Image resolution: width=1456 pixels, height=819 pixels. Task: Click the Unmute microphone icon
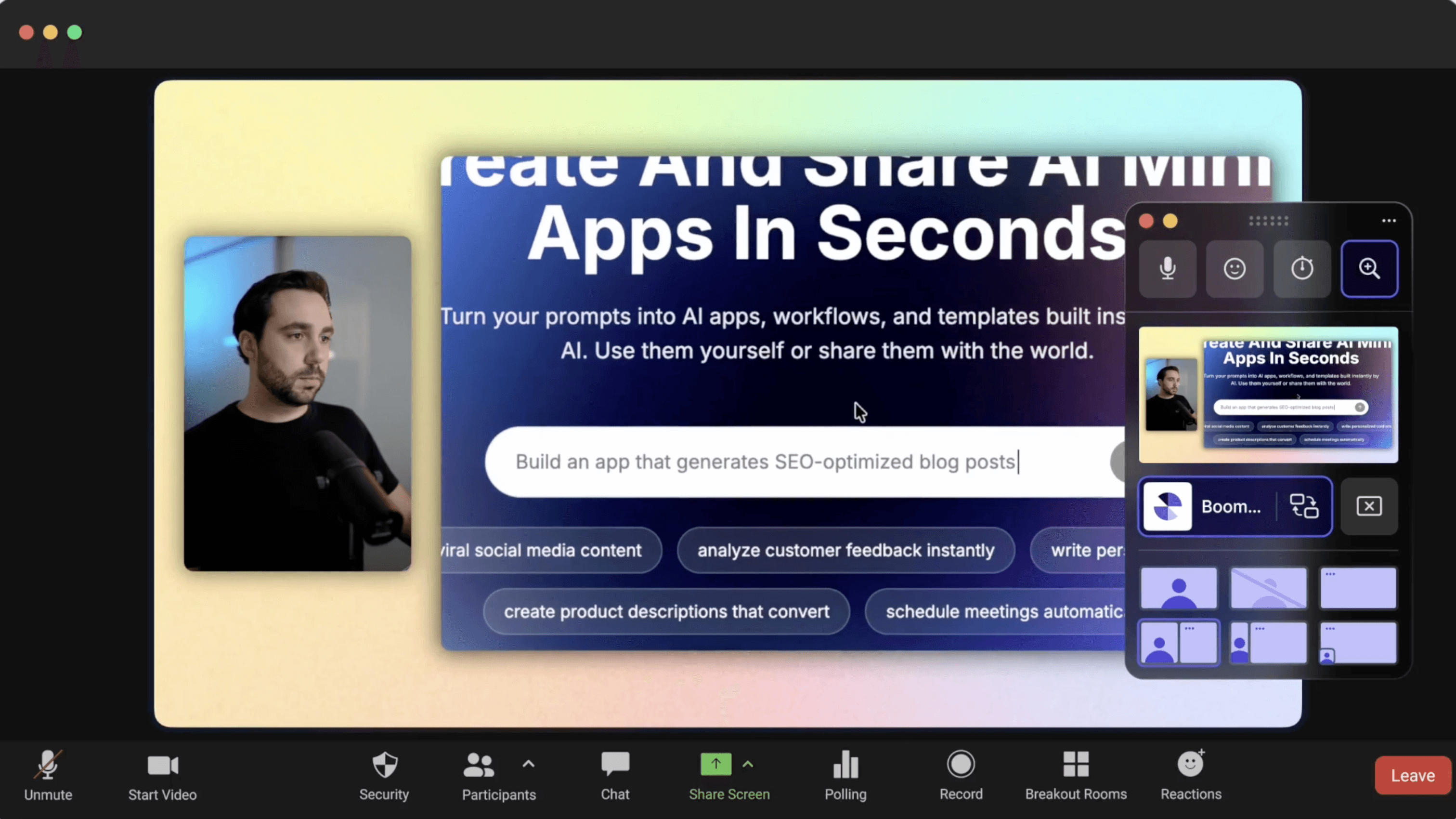(48, 765)
